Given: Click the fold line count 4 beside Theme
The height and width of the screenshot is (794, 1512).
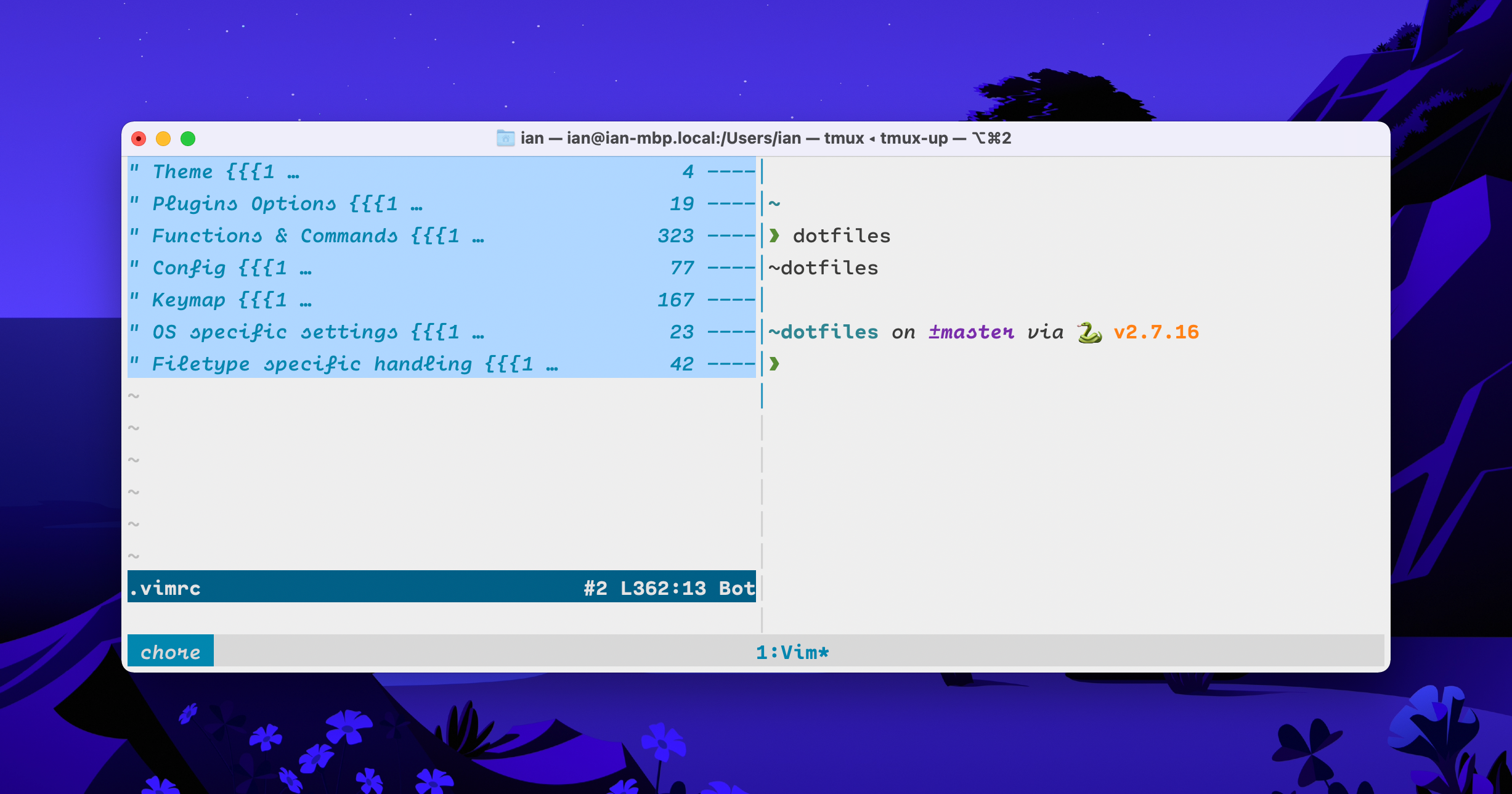Looking at the screenshot, I should 688,171.
